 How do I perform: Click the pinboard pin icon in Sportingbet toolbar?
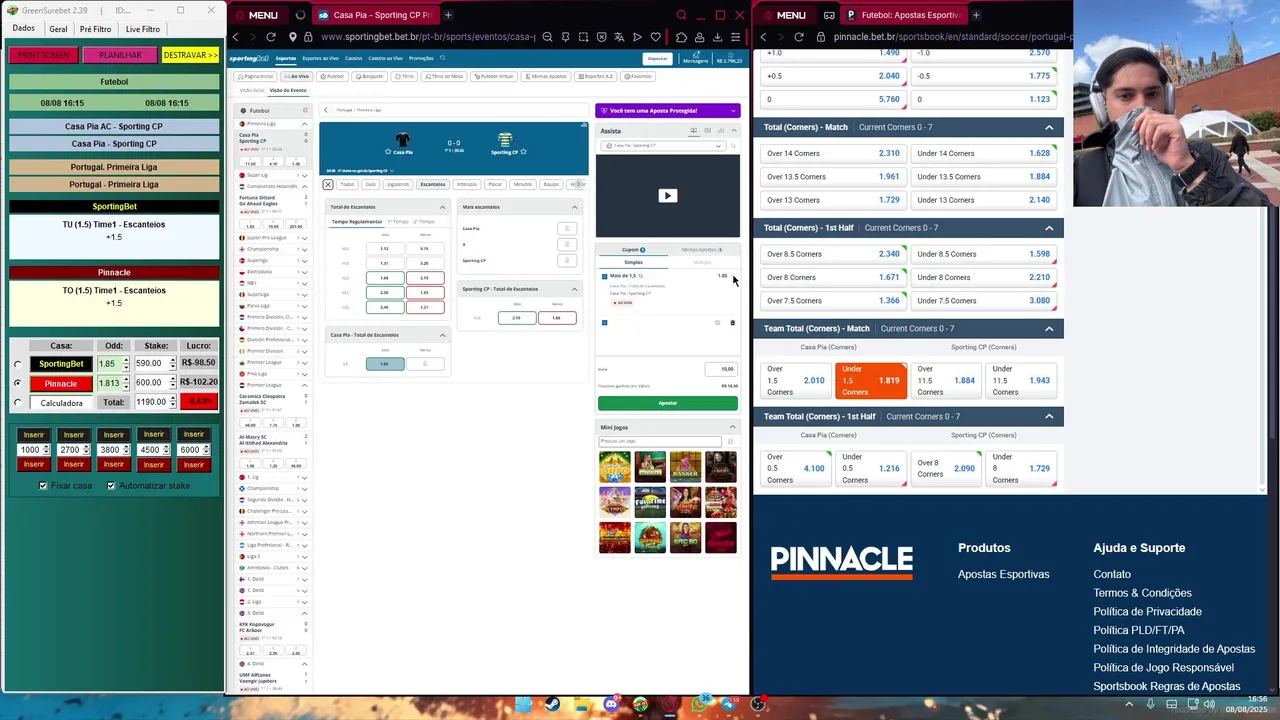pyautogui.click(x=566, y=37)
